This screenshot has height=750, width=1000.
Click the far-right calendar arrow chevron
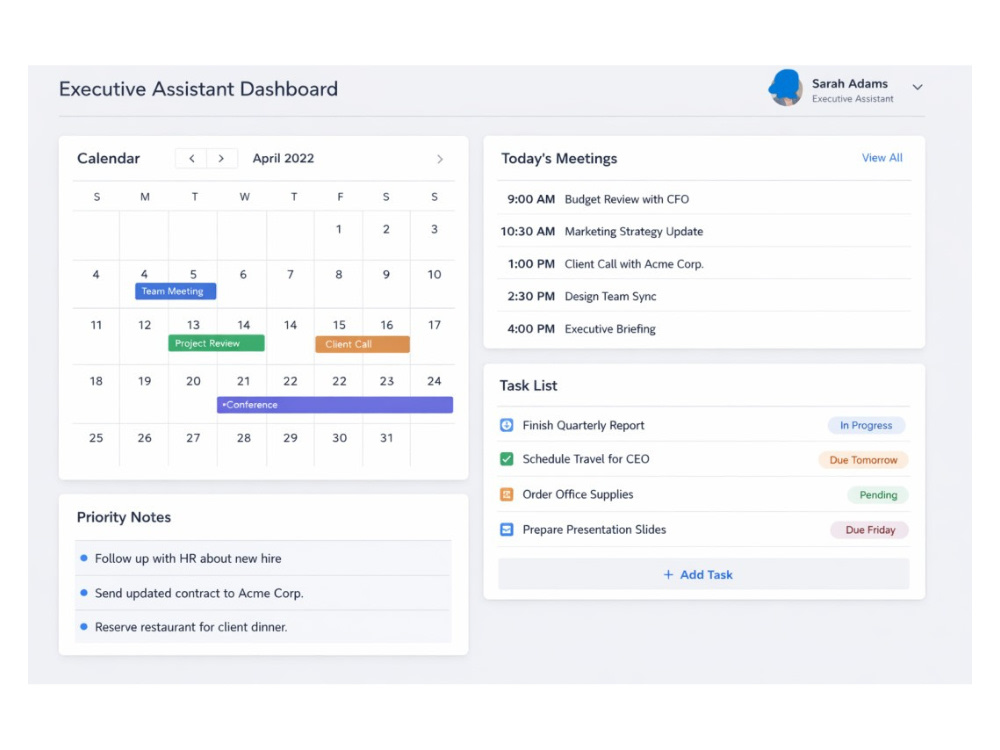coord(439,159)
